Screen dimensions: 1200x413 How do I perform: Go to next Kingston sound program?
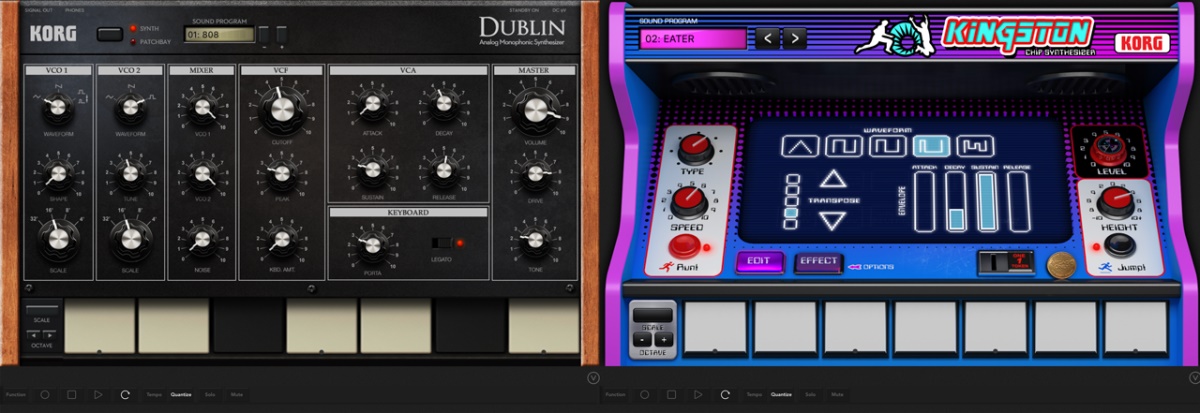794,38
